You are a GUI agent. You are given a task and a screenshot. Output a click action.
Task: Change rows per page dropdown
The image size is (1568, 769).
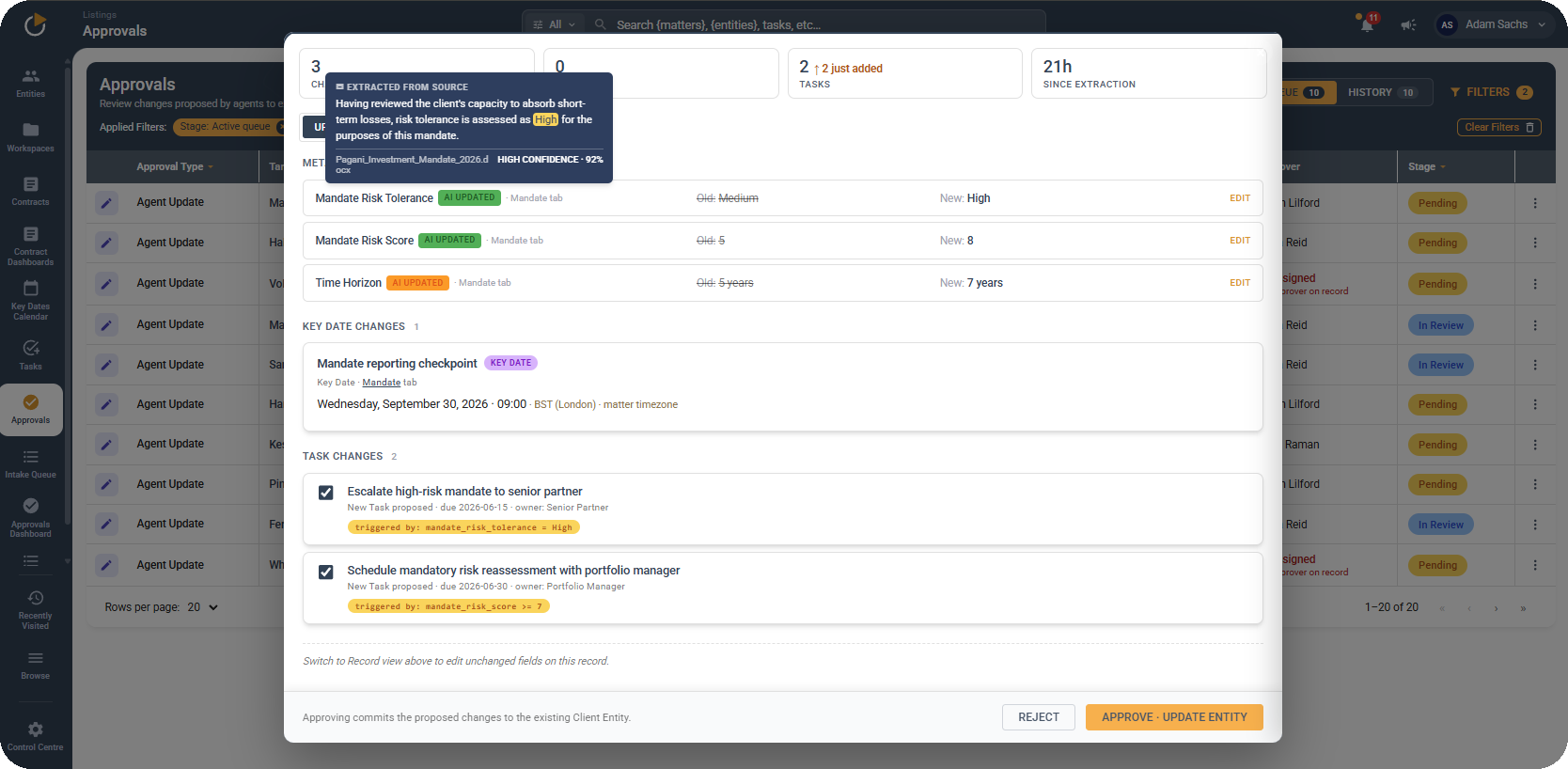[x=203, y=607]
